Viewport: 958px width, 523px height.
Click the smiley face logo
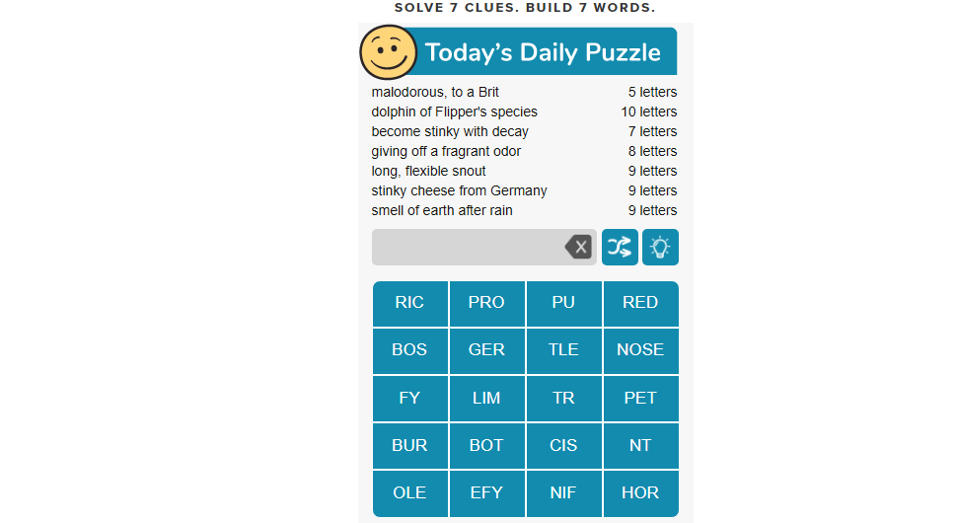[388, 53]
